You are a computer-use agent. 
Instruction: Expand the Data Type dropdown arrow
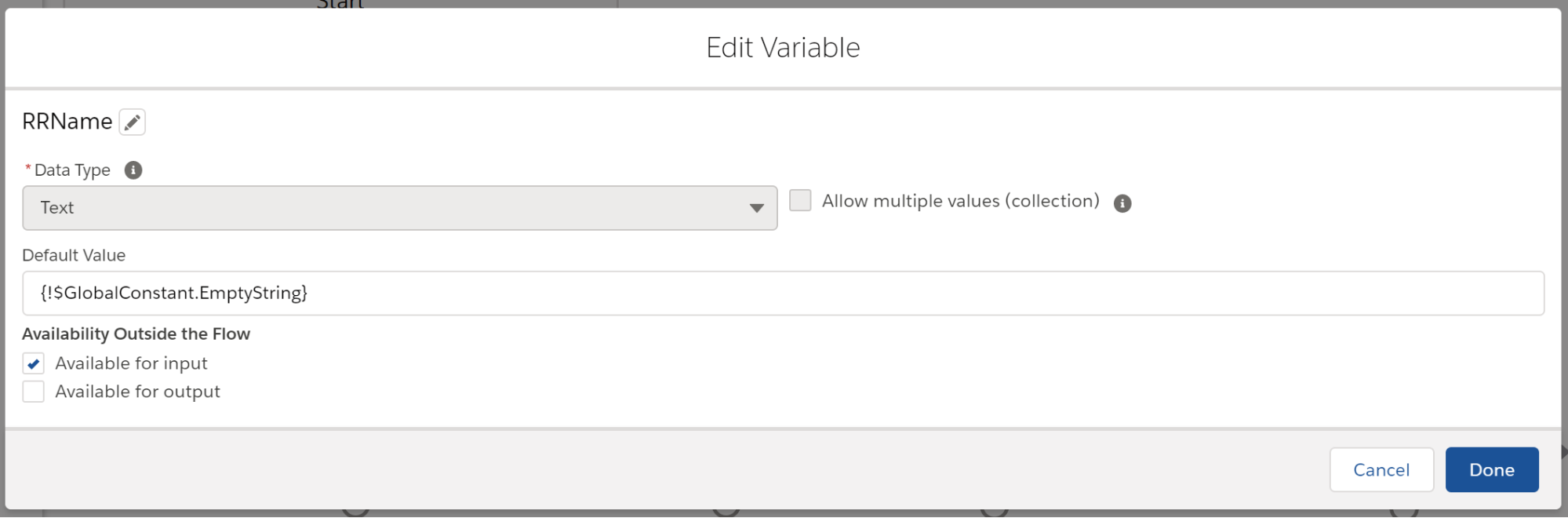pos(756,208)
